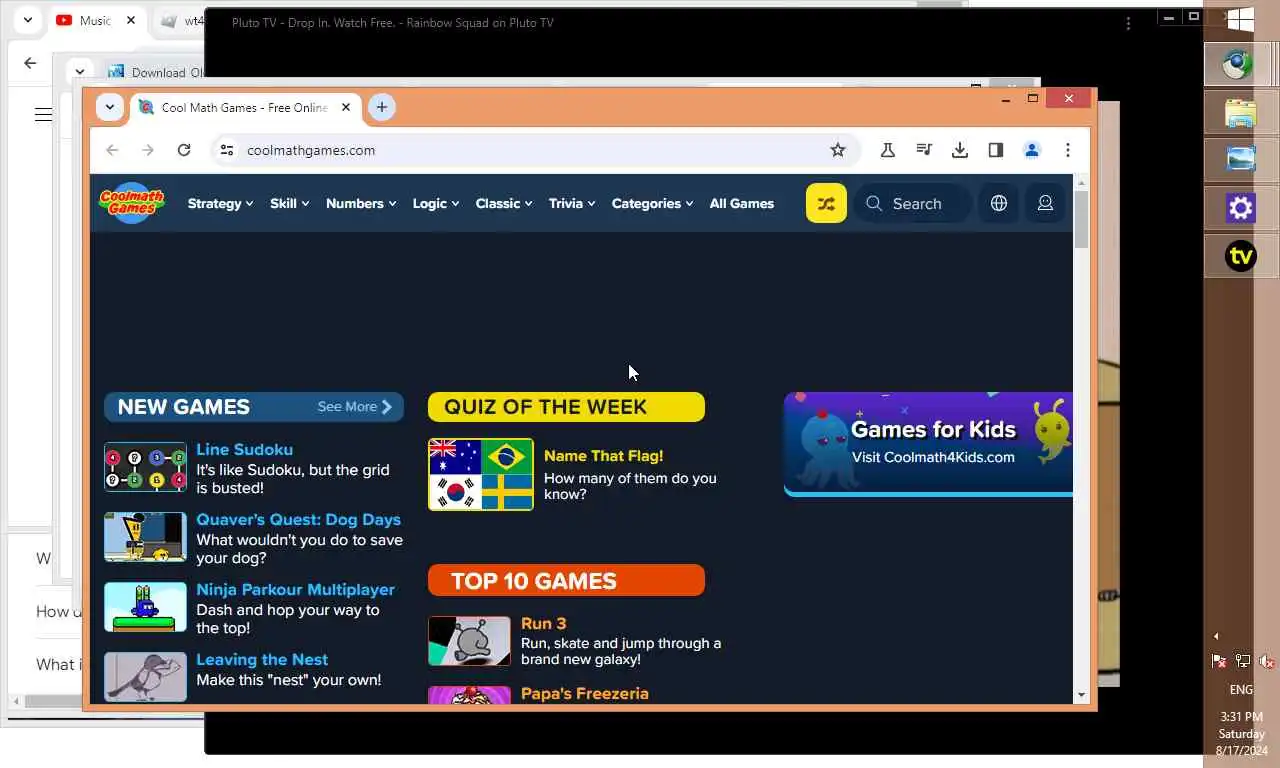Screen dimensions: 1280x768
Task: Click the yellow random game shuffle button
Action: pos(826,203)
